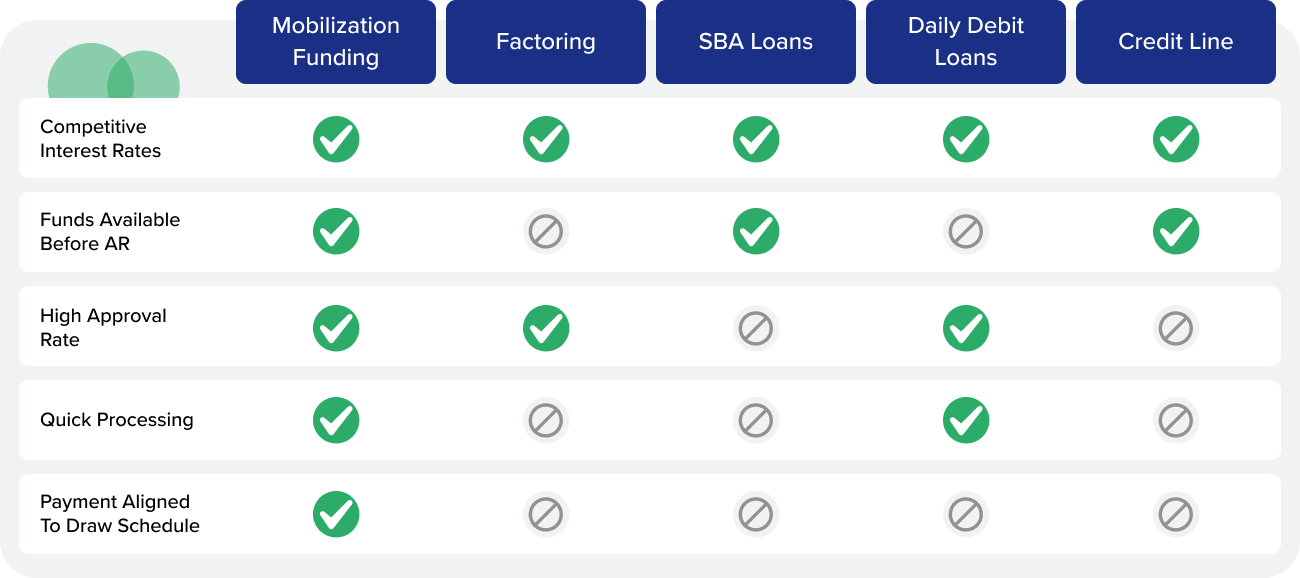Select the Factoring column header

(x=546, y=42)
